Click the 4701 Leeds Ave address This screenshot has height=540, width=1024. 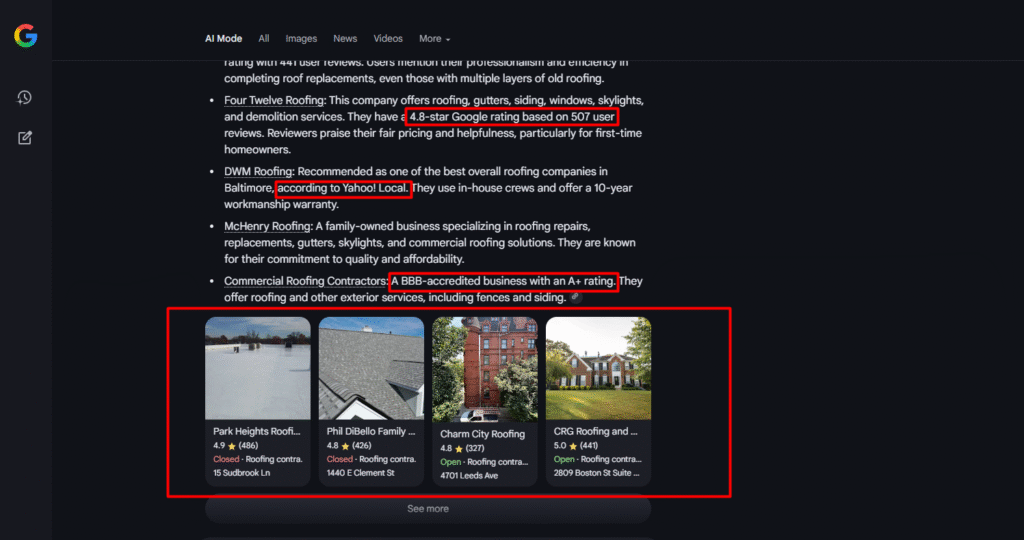[x=469, y=475]
